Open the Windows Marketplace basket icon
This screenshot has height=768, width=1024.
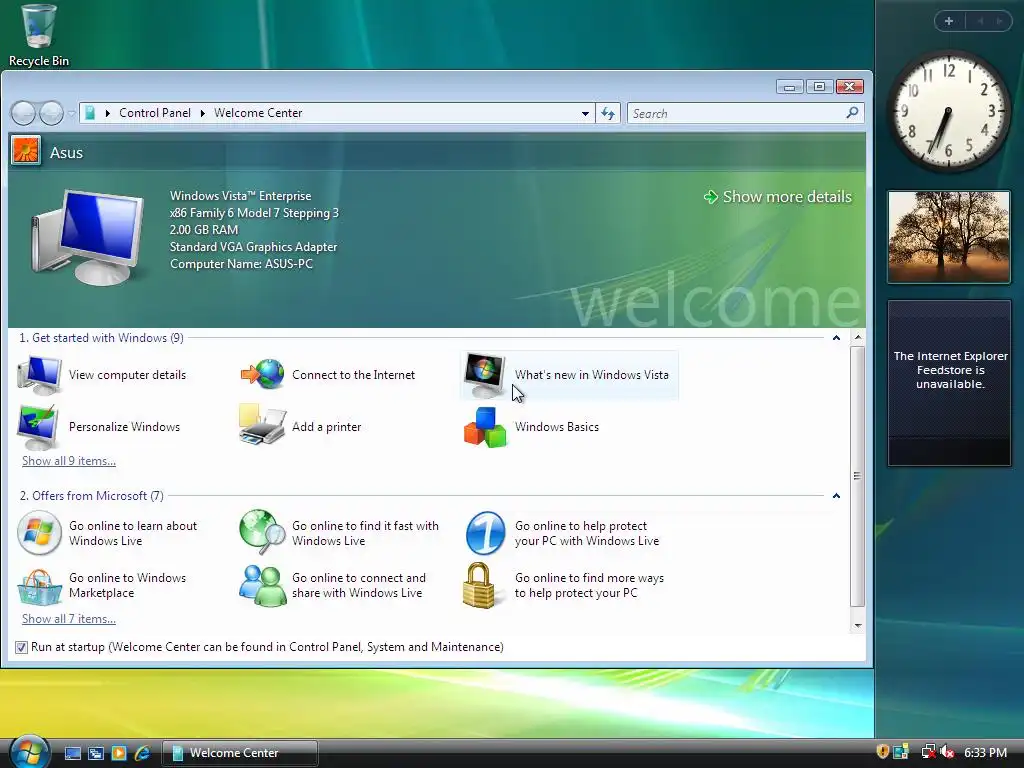pos(39,586)
